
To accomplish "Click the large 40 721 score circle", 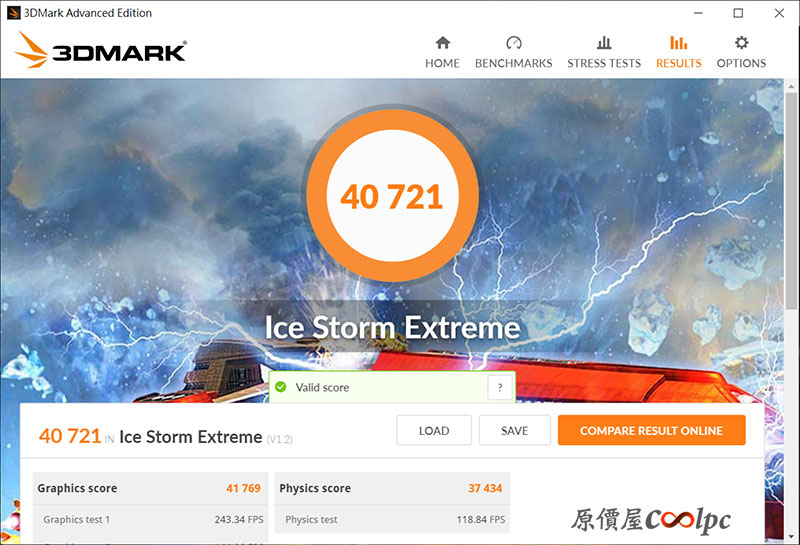I will click(392, 195).
